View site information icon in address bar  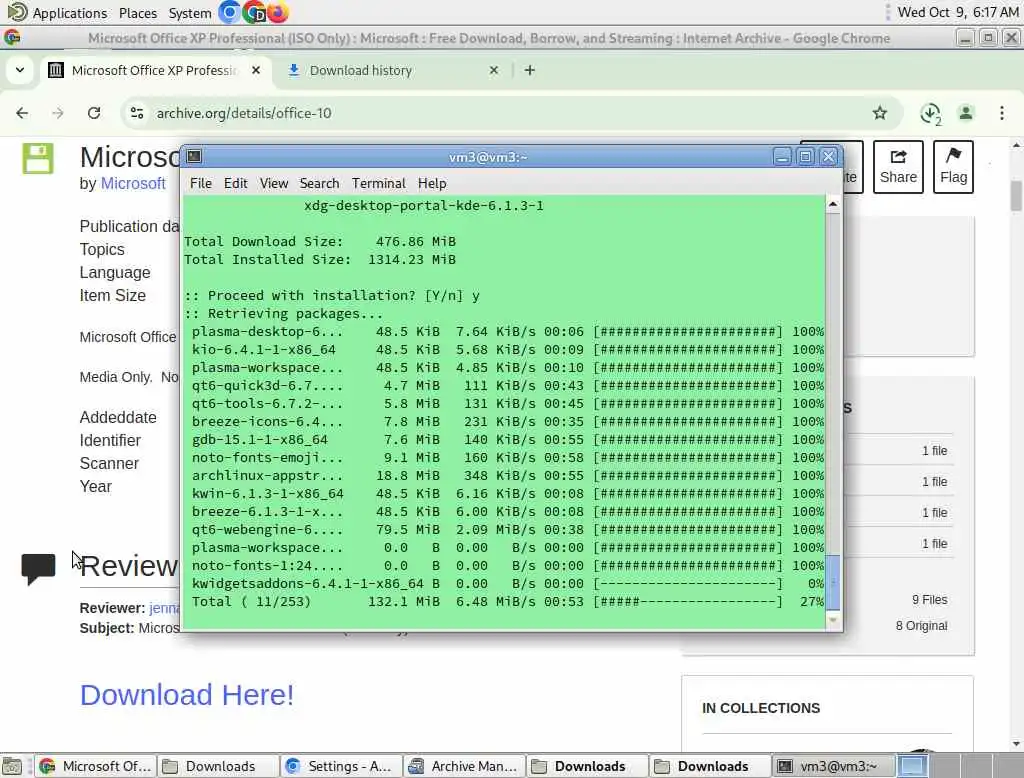pyautogui.click(x=137, y=113)
